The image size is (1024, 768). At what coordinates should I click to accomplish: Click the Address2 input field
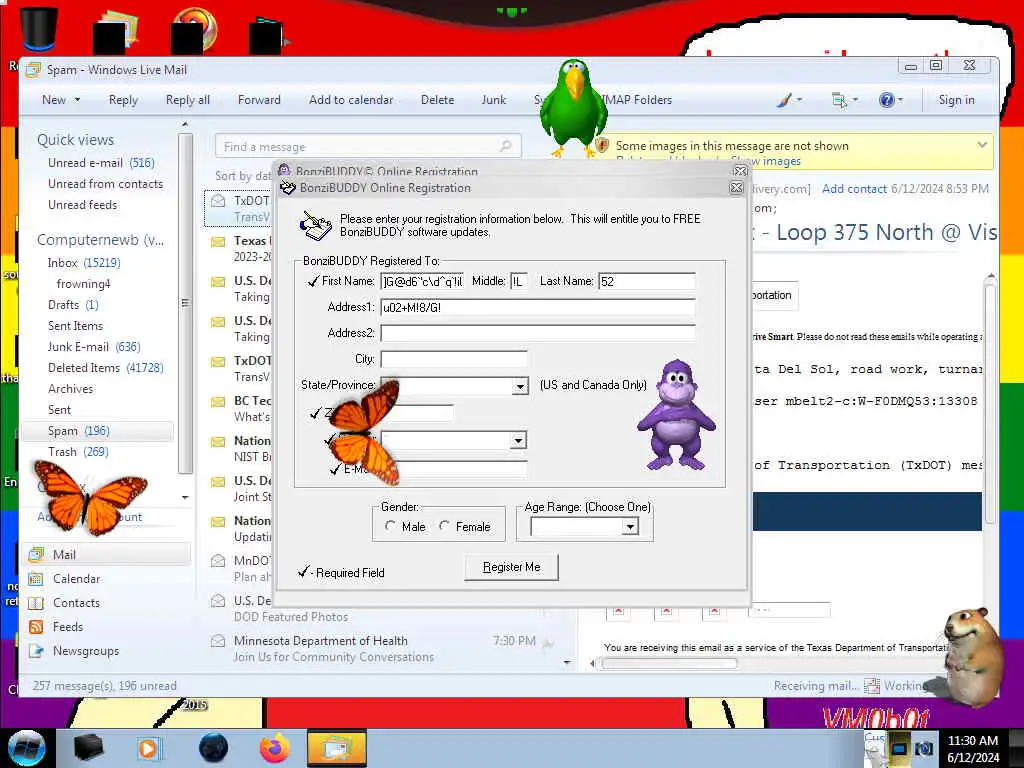click(x=537, y=333)
